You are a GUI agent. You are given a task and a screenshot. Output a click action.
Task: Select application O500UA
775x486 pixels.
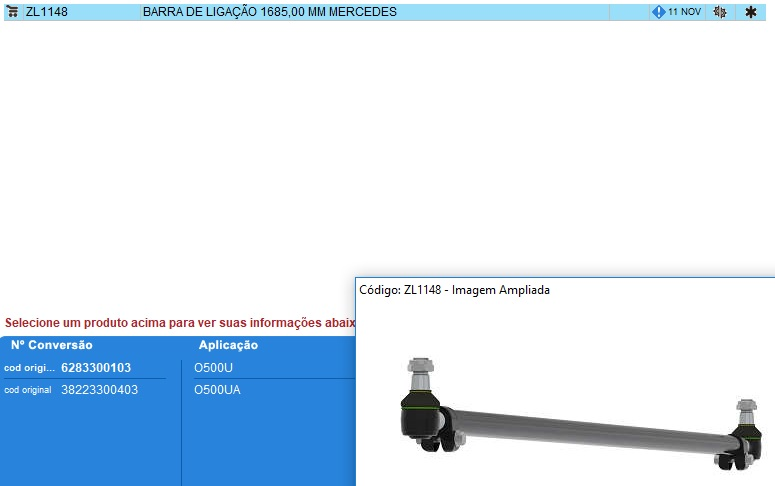pyautogui.click(x=217, y=390)
